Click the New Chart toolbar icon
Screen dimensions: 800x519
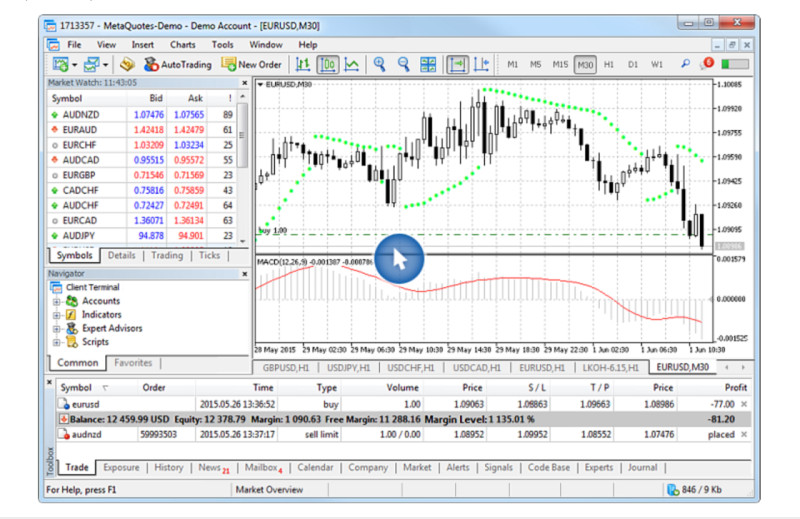[60, 65]
